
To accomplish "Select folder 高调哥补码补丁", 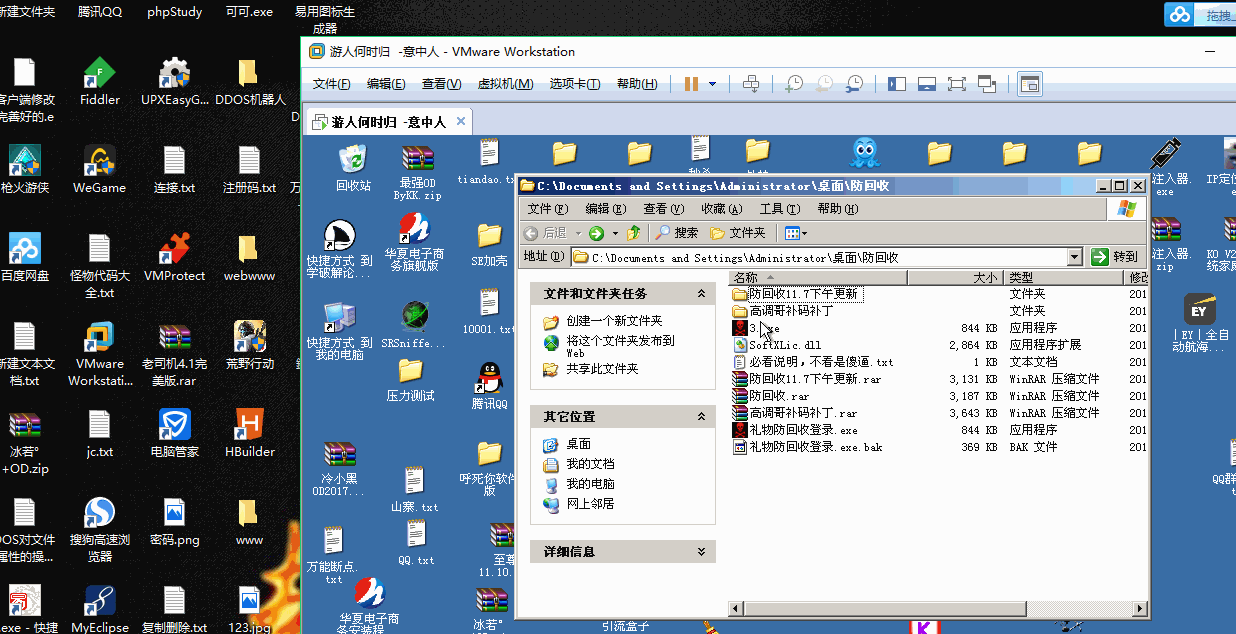I will pos(783,311).
